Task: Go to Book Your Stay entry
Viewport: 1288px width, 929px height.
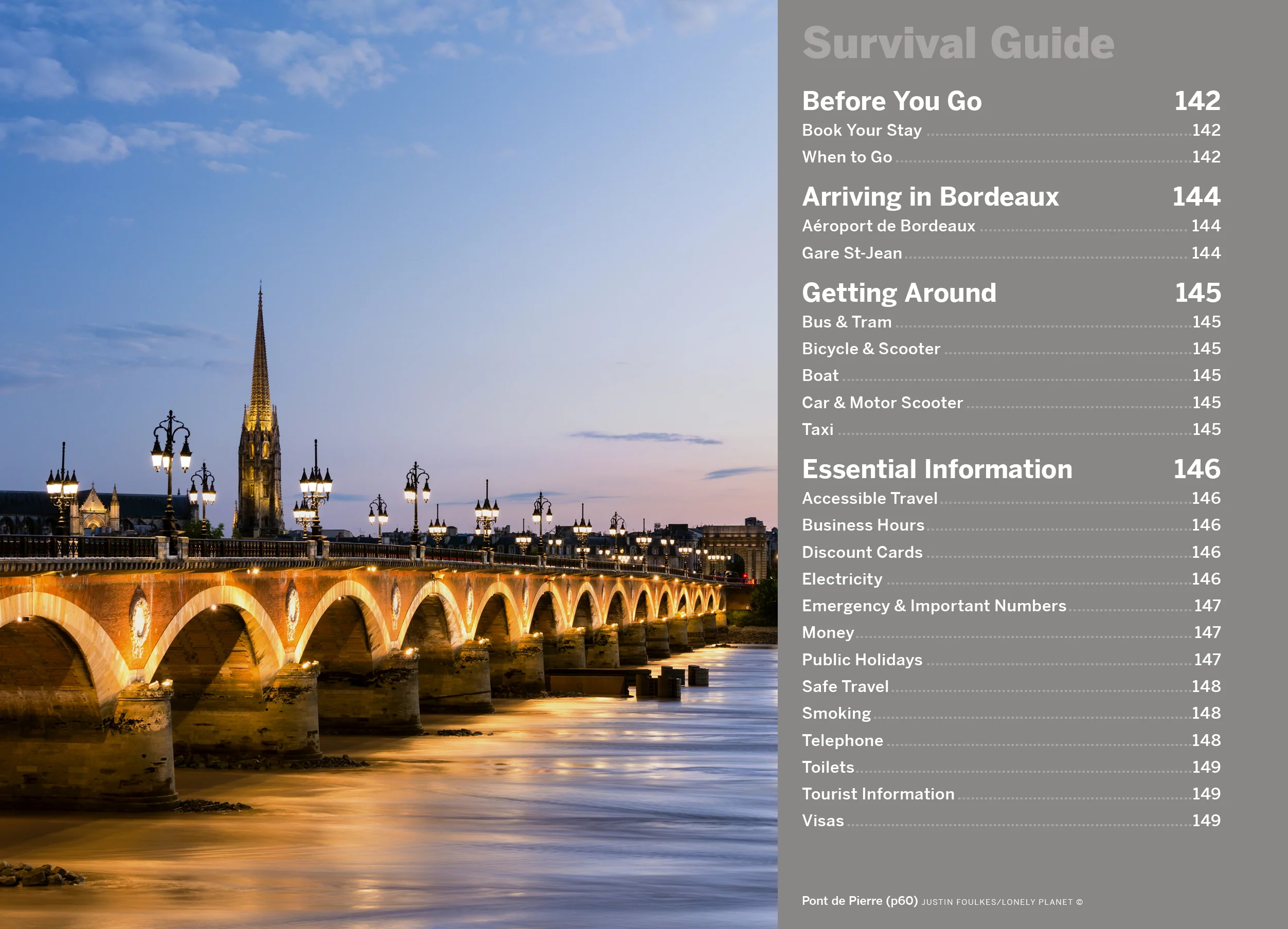Action: 861,131
